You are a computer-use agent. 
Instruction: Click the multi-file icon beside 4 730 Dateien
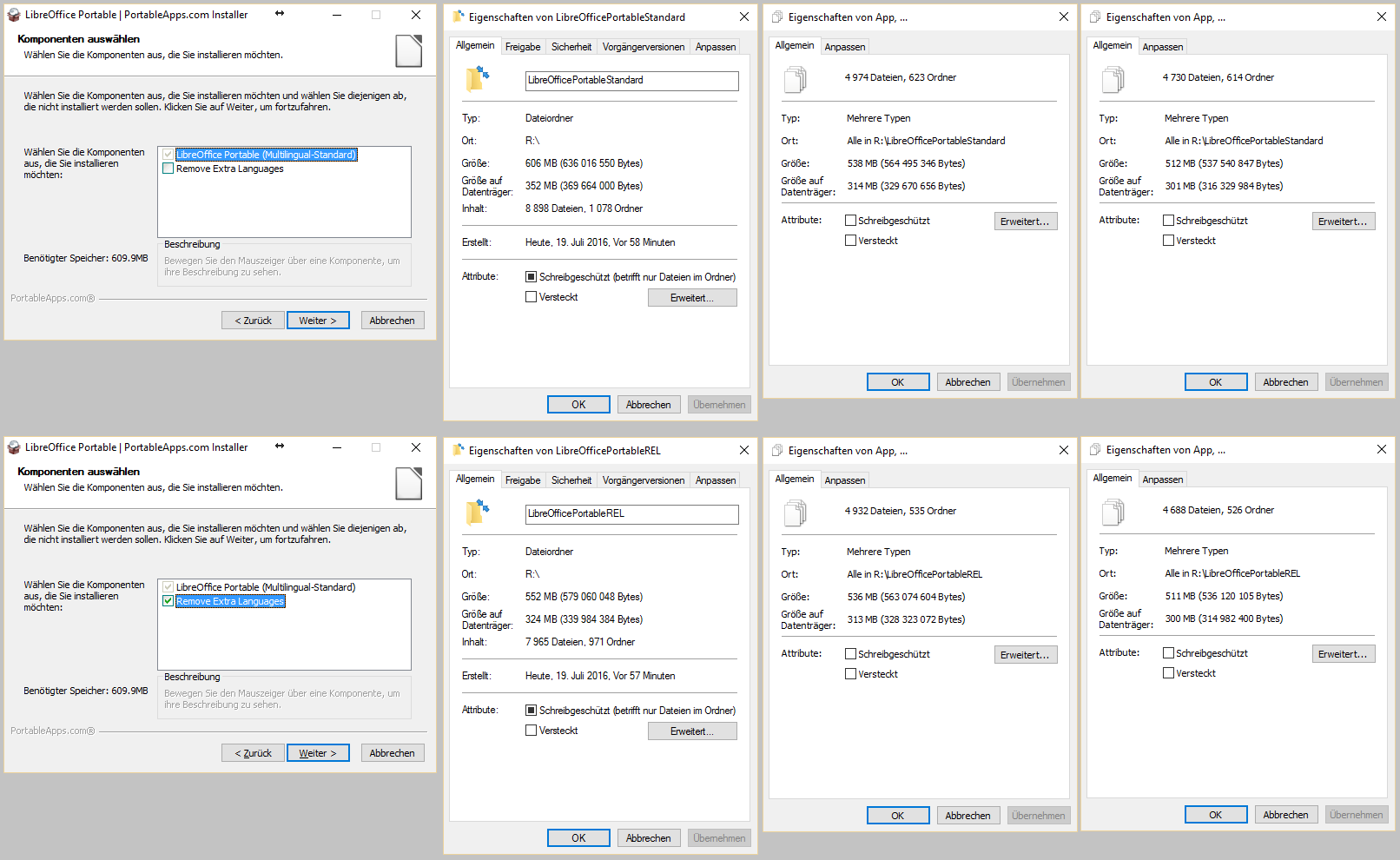click(x=1113, y=80)
